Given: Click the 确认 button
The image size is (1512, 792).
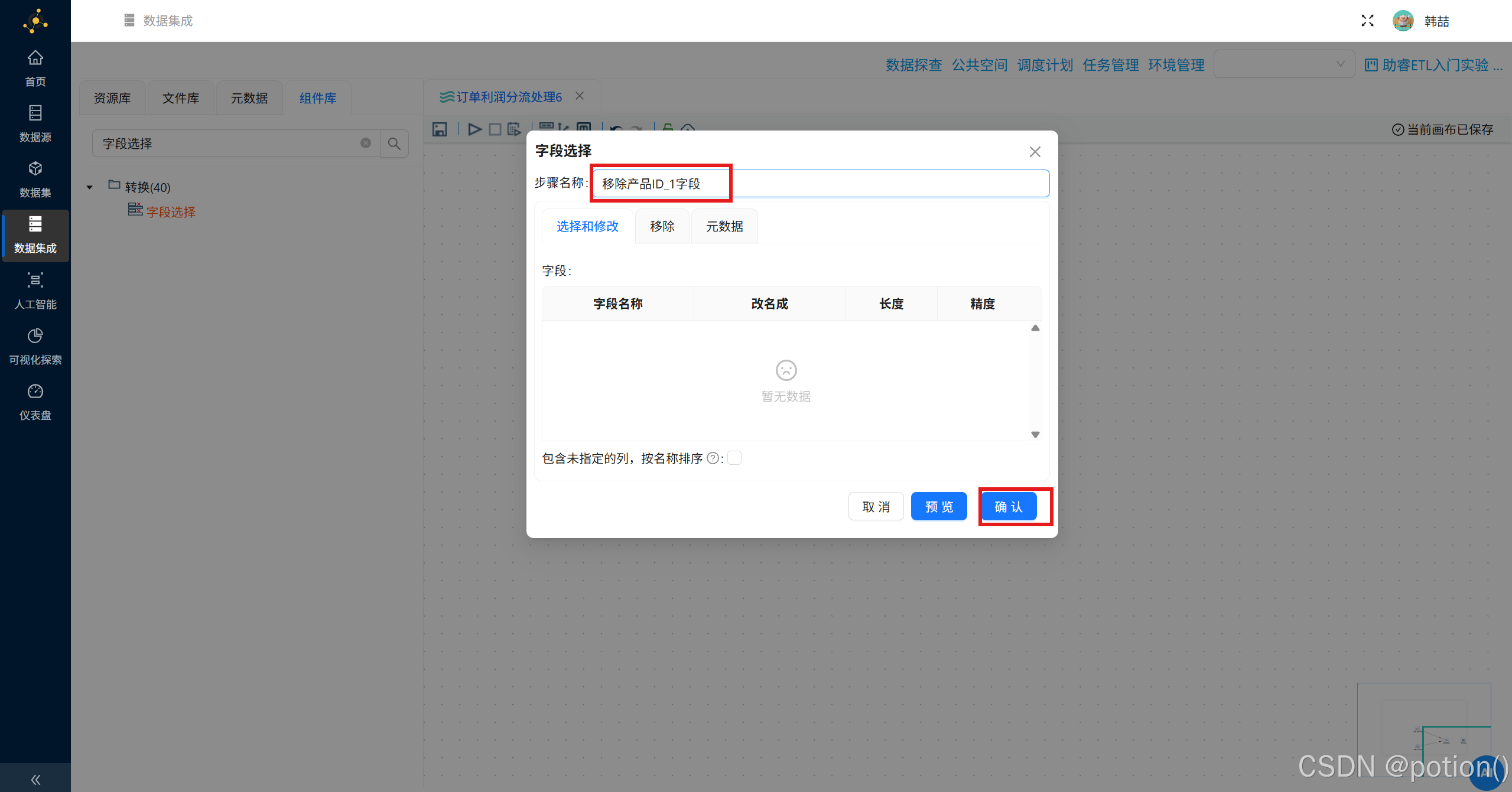Looking at the screenshot, I should 1009,506.
